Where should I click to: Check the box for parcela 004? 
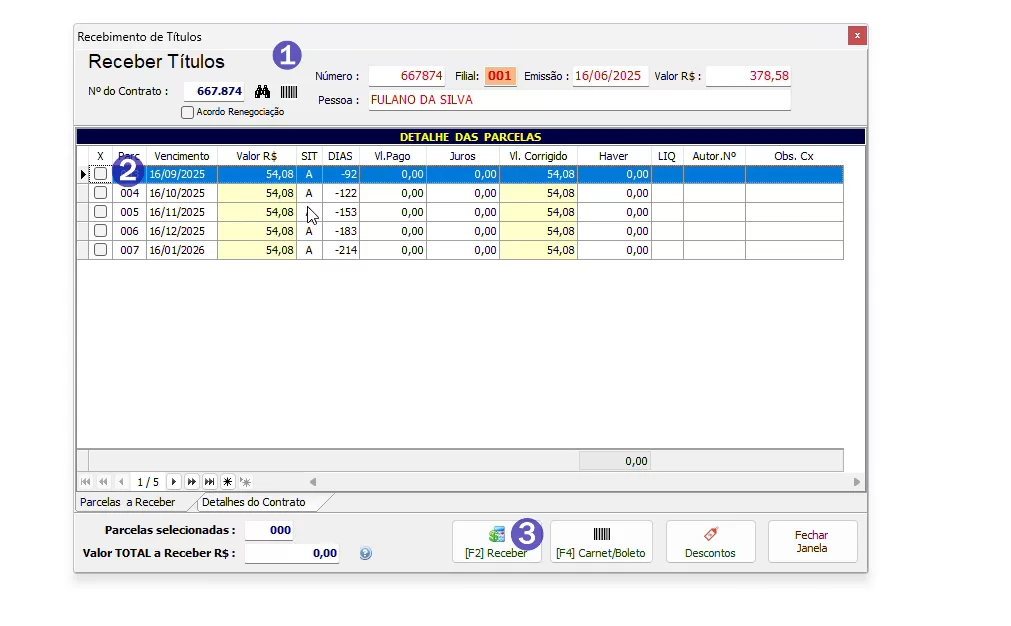click(x=100, y=193)
